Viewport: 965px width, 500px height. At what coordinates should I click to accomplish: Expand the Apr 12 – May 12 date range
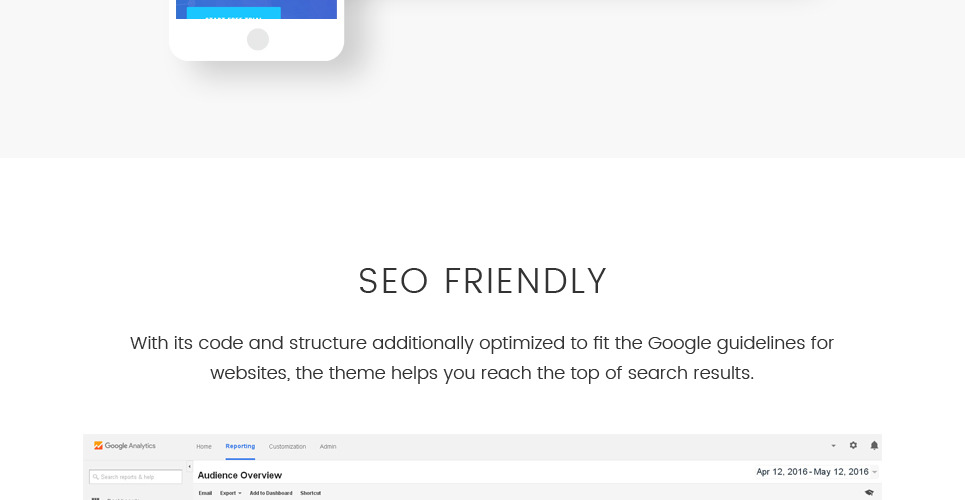(x=817, y=471)
